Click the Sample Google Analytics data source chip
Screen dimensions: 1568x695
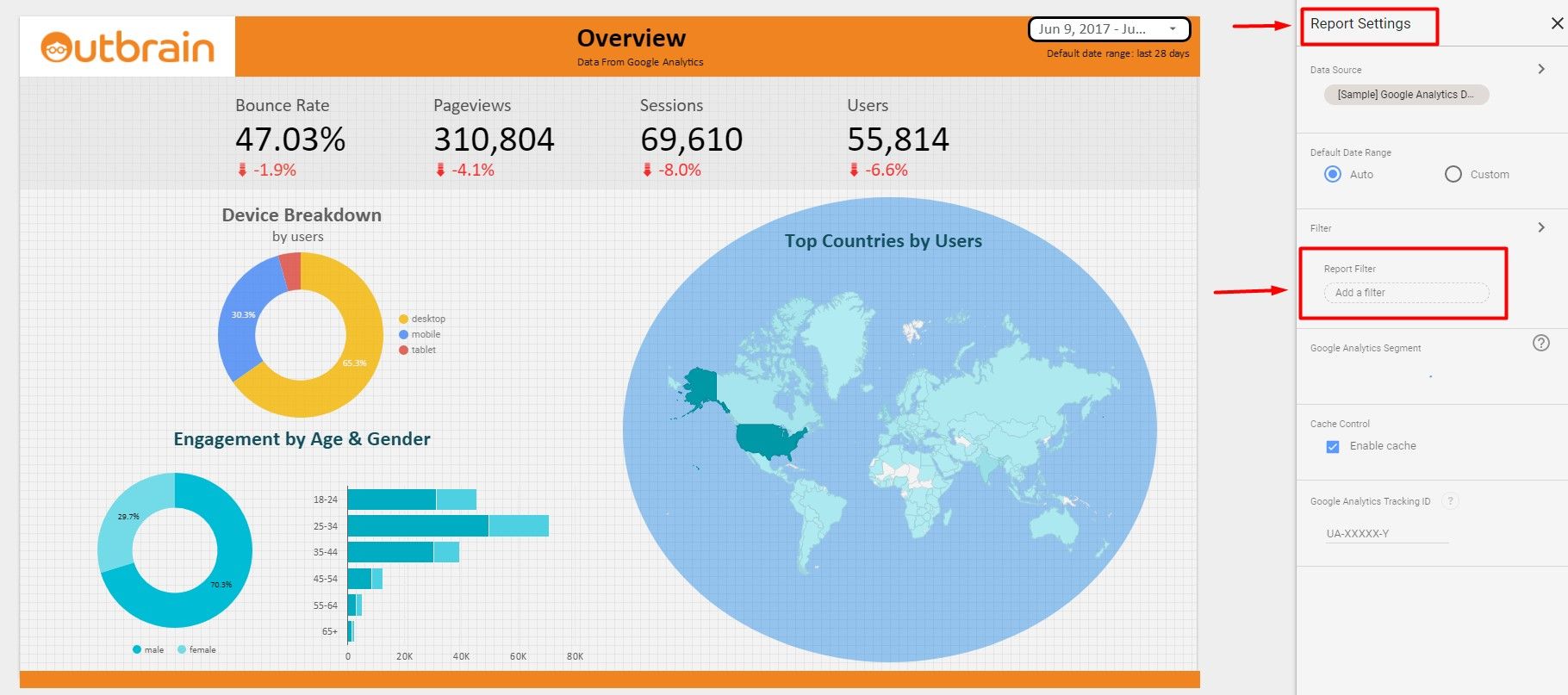1405,95
